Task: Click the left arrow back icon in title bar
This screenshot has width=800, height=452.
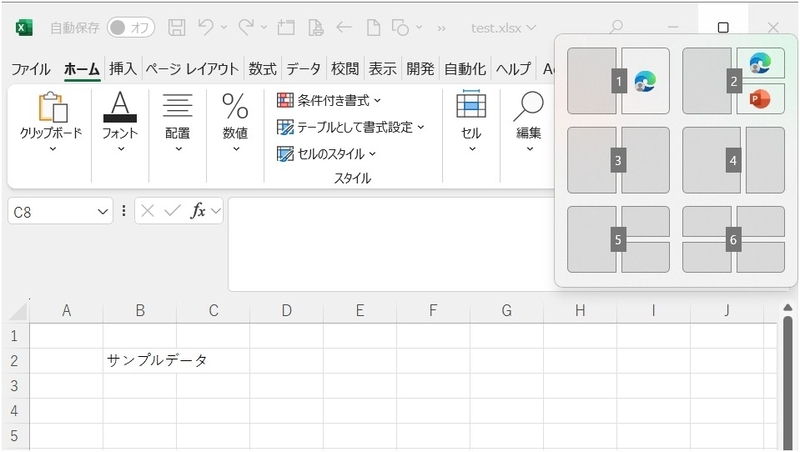Action: pyautogui.click(x=344, y=28)
